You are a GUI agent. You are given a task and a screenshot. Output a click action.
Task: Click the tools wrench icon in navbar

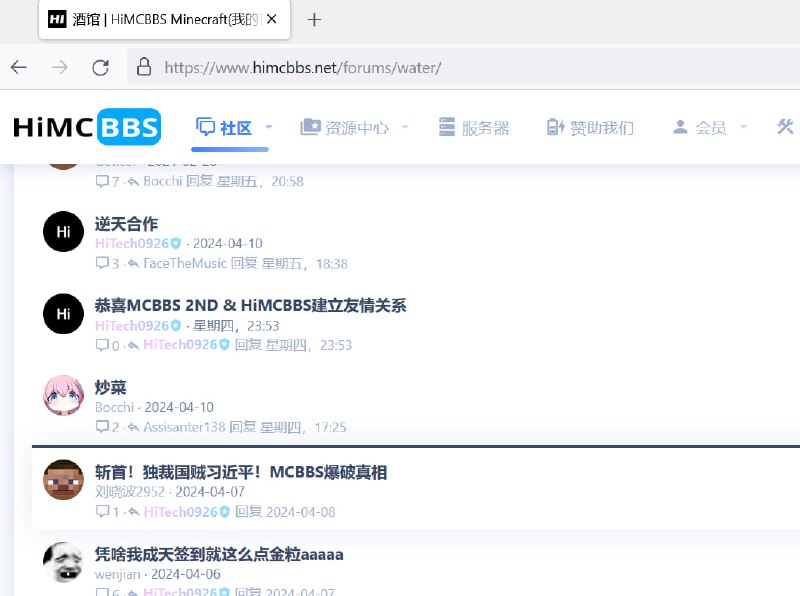tap(785, 127)
